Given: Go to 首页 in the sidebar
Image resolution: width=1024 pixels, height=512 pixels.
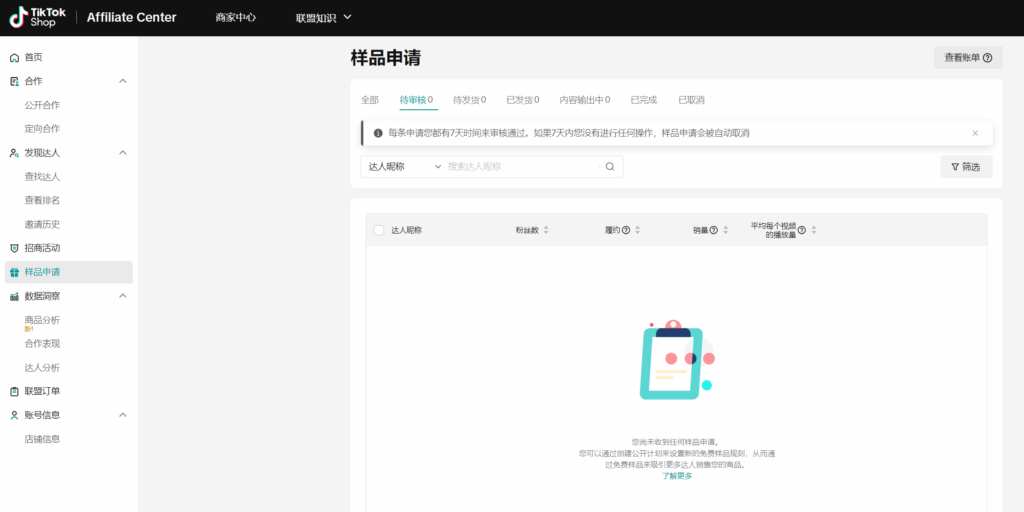Looking at the screenshot, I should coord(33,57).
